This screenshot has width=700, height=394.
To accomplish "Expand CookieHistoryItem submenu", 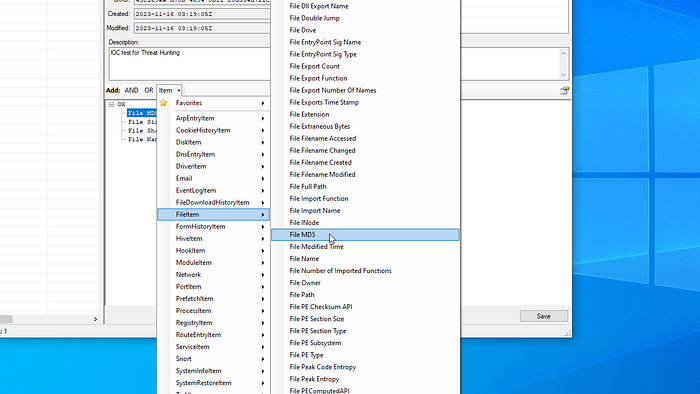I will pos(213,130).
